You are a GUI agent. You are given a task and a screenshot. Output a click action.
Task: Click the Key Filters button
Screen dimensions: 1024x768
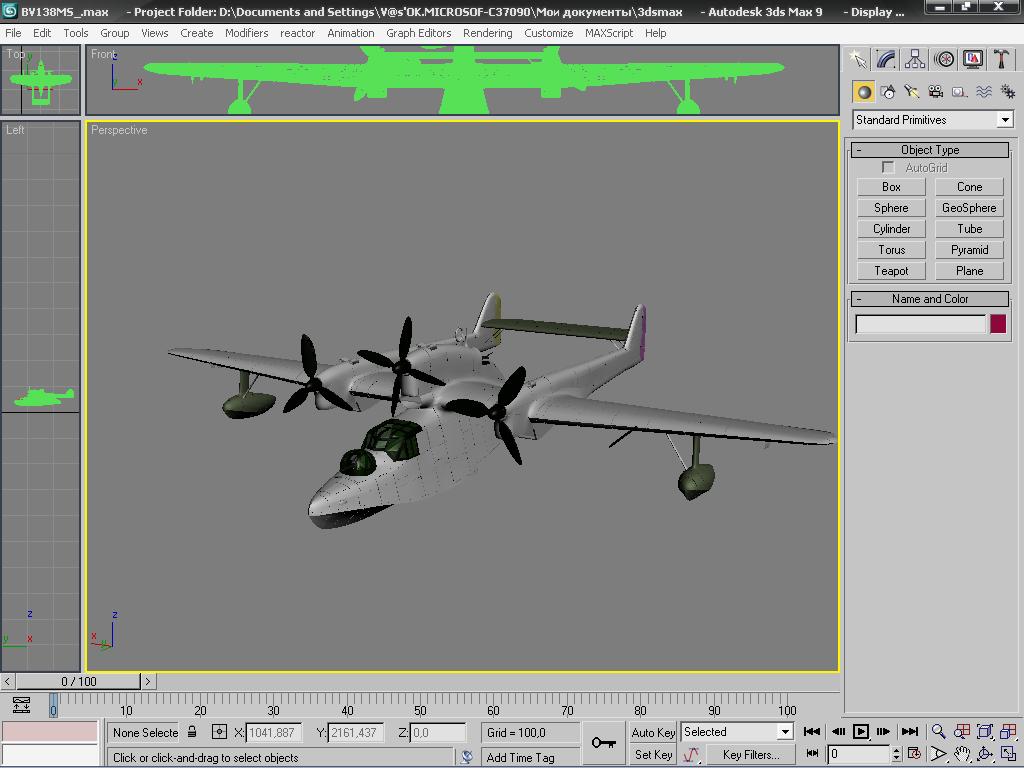click(x=750, y=755)
